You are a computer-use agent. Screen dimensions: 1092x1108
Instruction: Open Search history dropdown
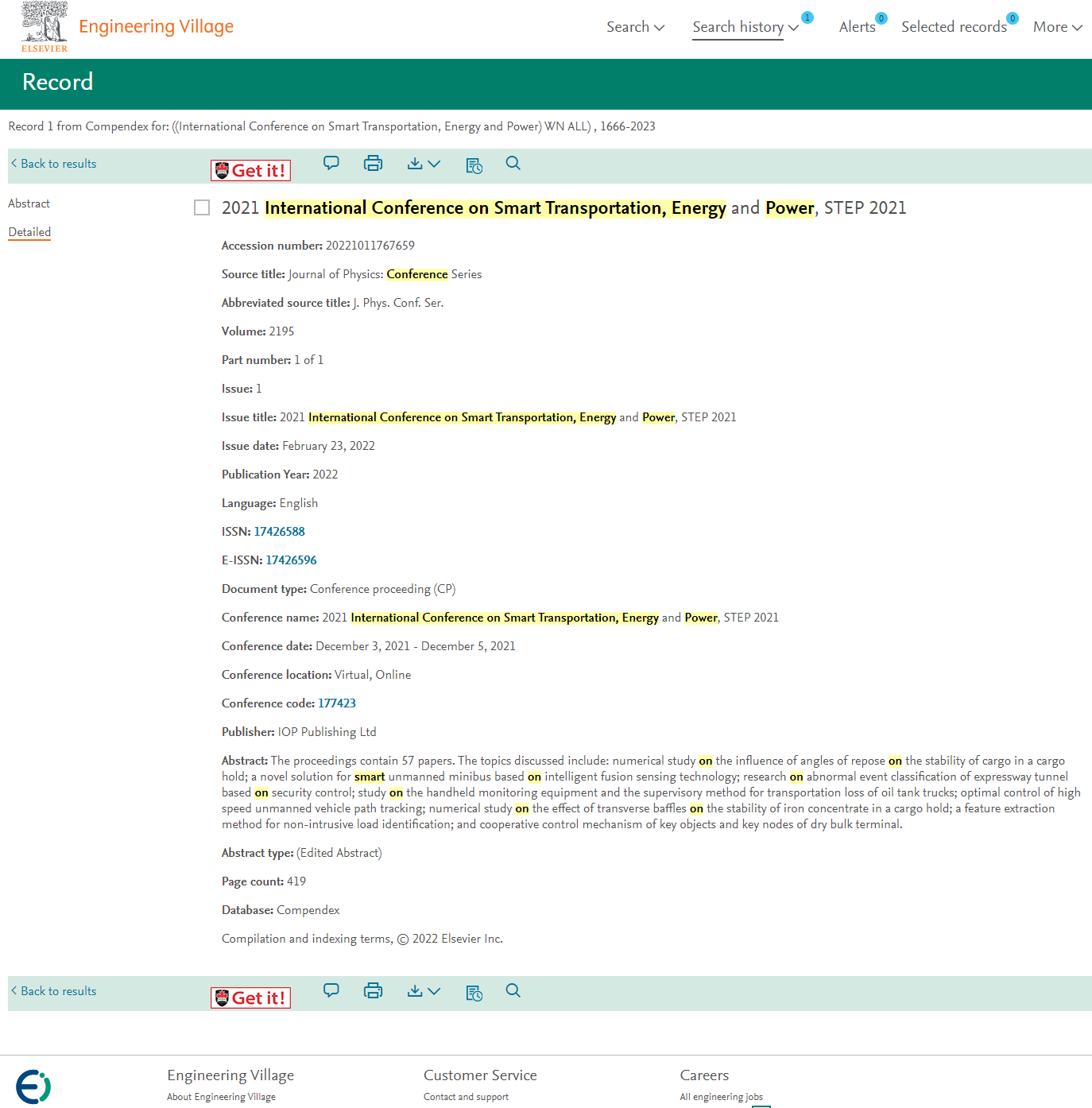[745, 27]
